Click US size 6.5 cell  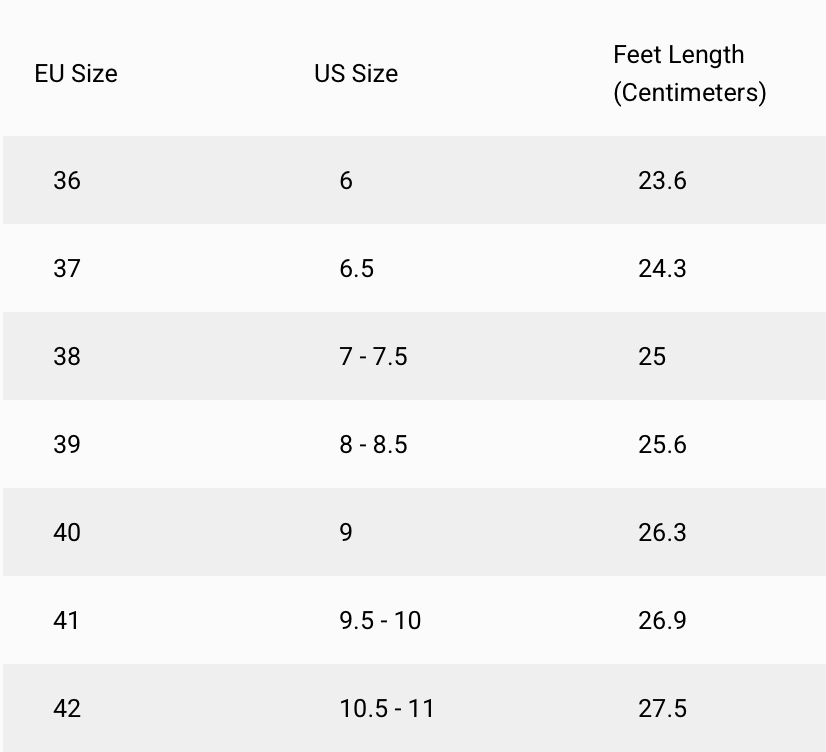pos(356,269)
